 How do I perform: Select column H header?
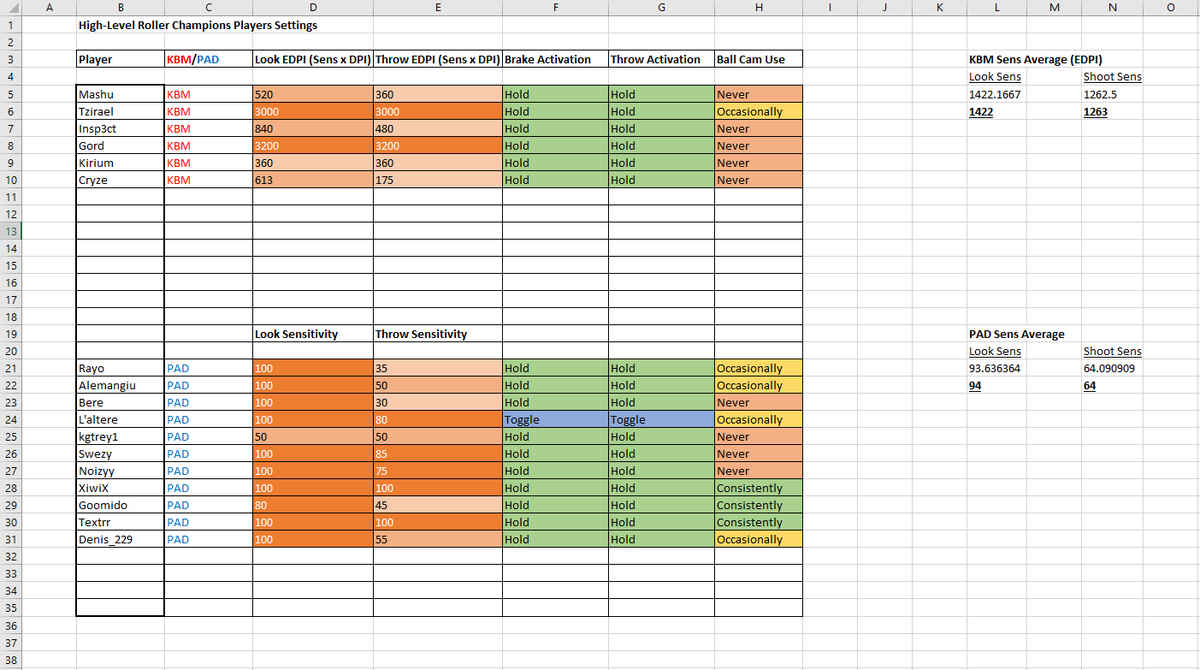[758, 8]
